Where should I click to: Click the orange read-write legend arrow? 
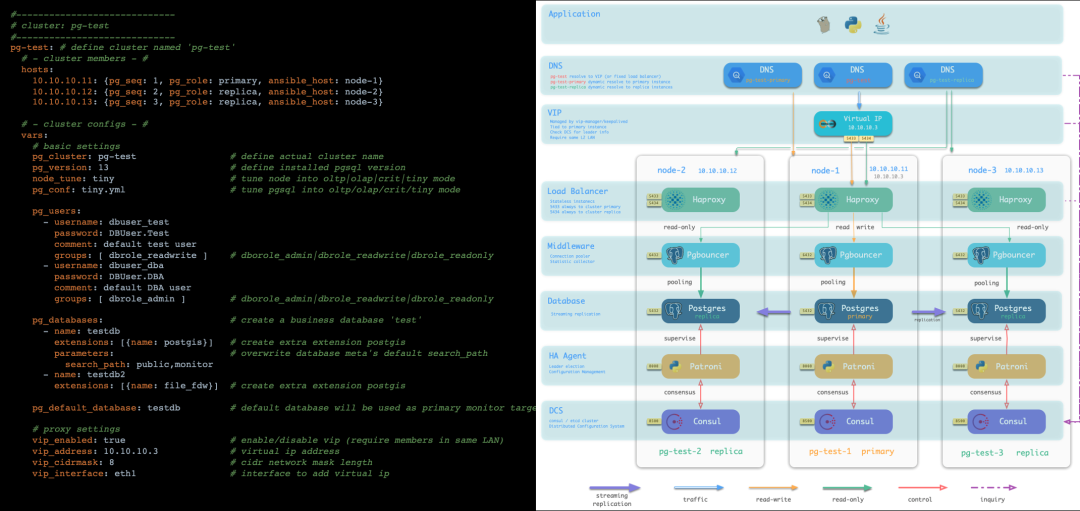(773, 487)
